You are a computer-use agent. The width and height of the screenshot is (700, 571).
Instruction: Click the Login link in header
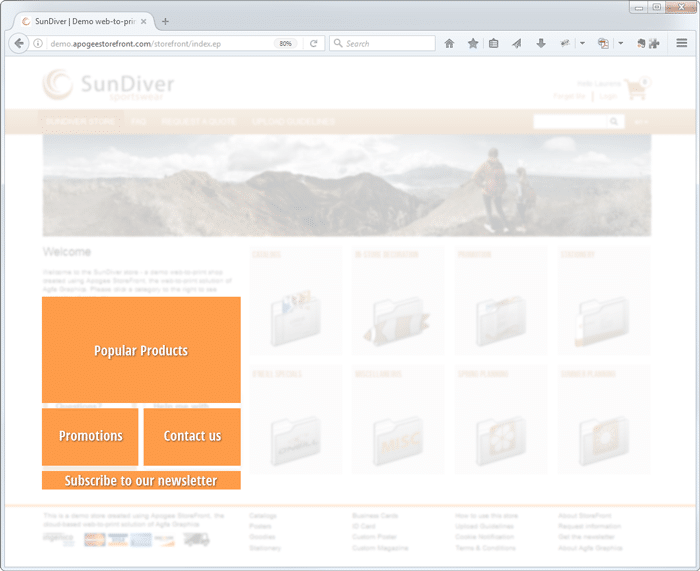[x=608, y=96]
